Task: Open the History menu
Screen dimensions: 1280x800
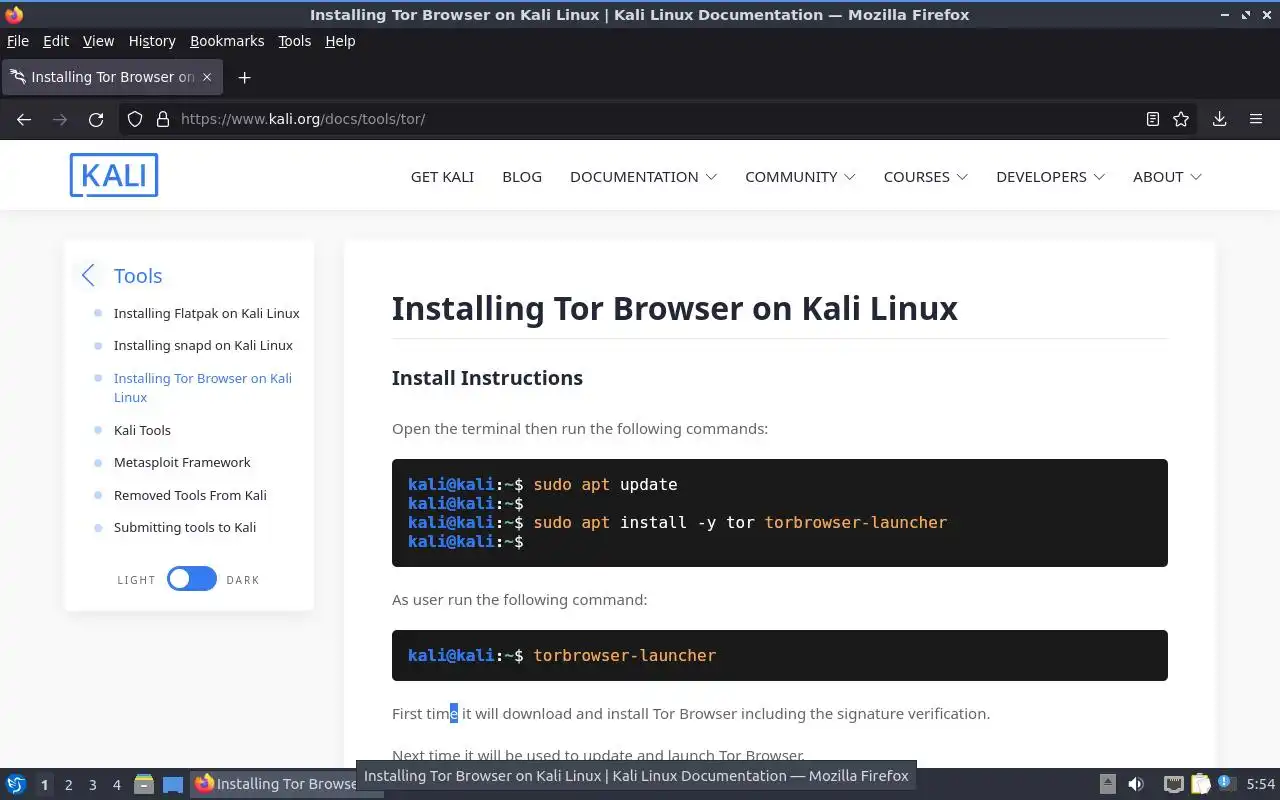Action: click(x=152, y=41)
